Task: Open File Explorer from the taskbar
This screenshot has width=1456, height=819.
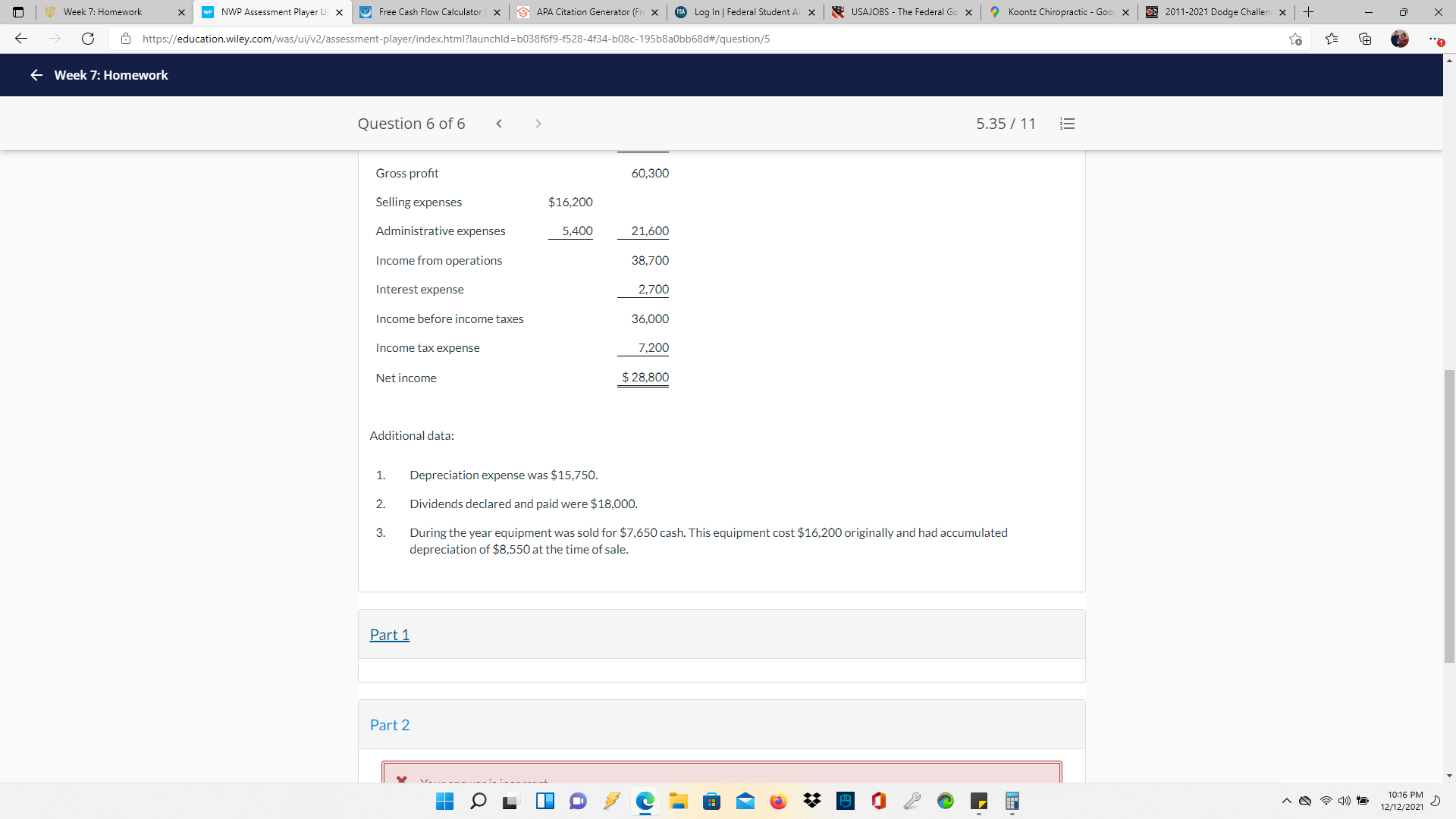Action: click(678, 801)
